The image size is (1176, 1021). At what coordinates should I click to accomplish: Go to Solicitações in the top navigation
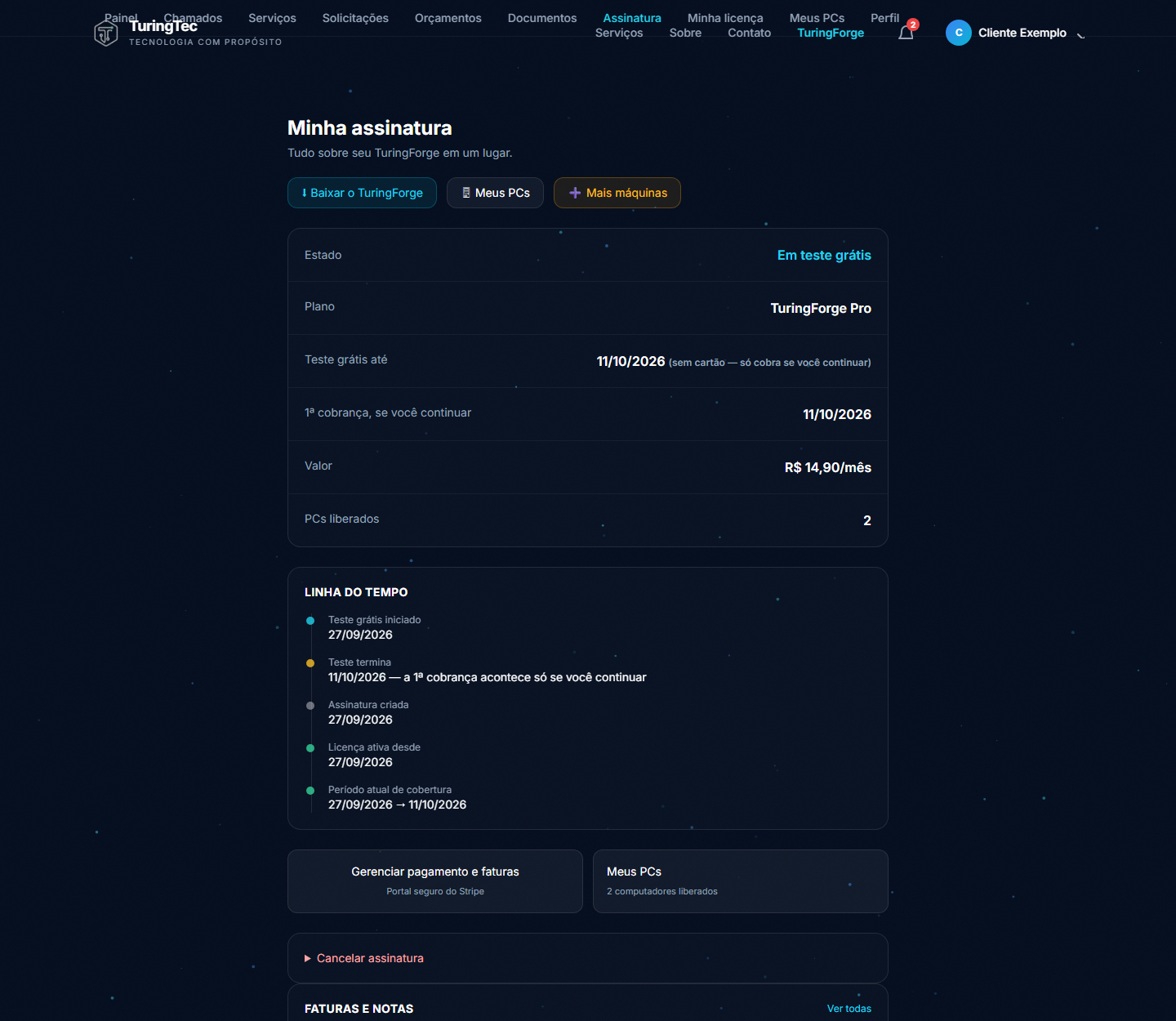pyautogui.click(x=355, y=18)
